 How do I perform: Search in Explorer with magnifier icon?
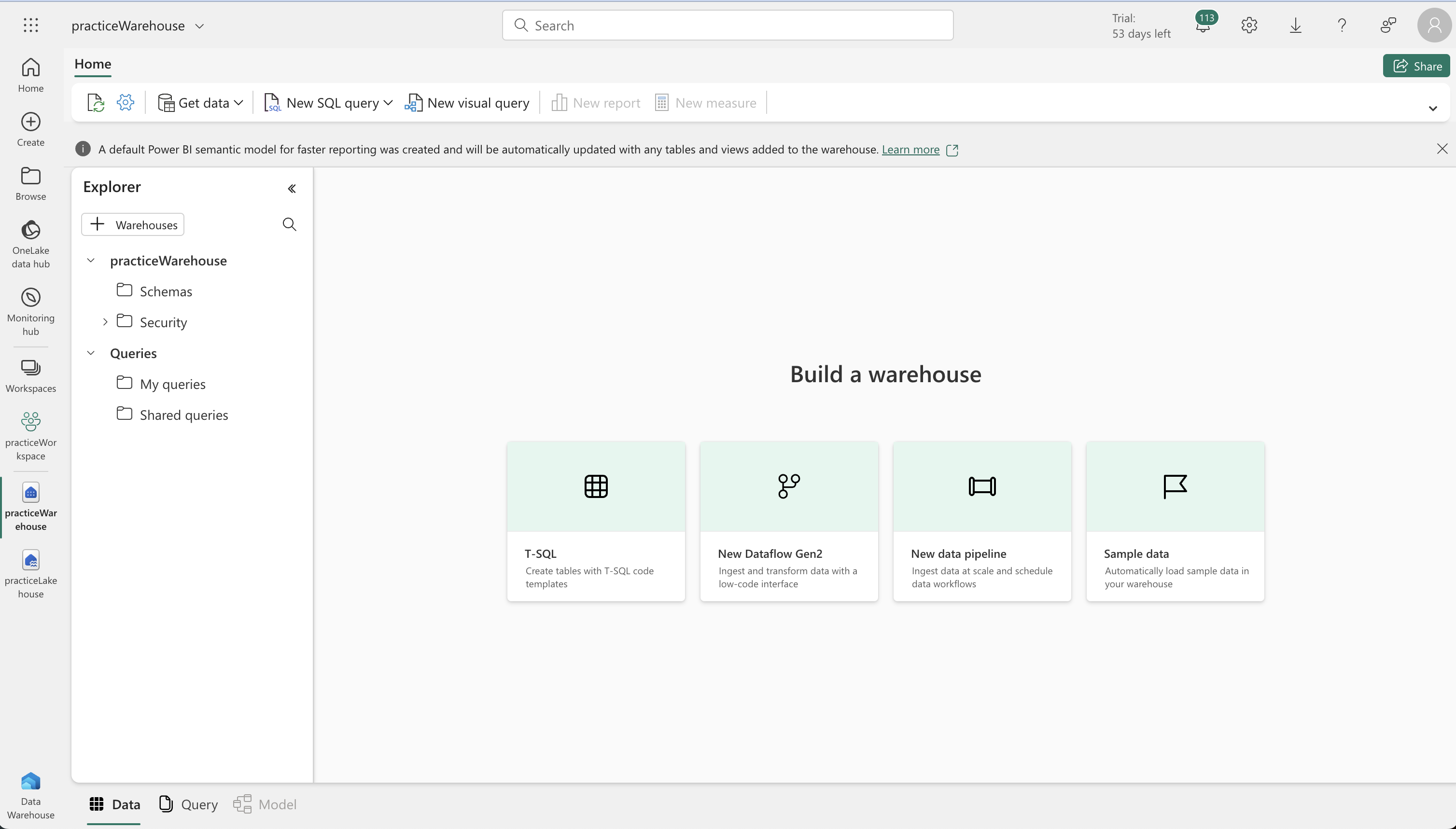click(289, 224)
